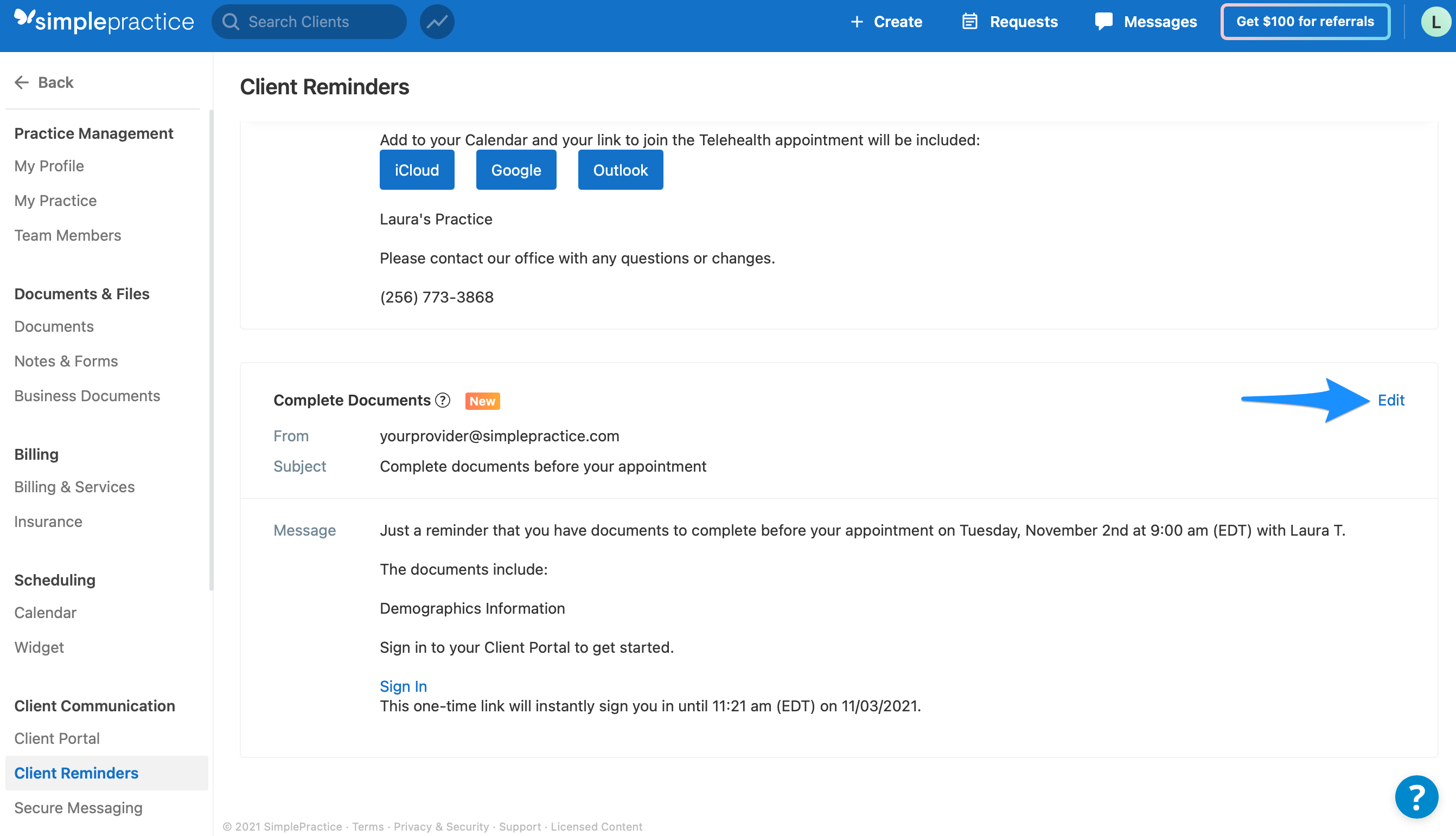Open the Privacy & Security footer link
This screenshot has height=836, width=1456.
[440, 826]
